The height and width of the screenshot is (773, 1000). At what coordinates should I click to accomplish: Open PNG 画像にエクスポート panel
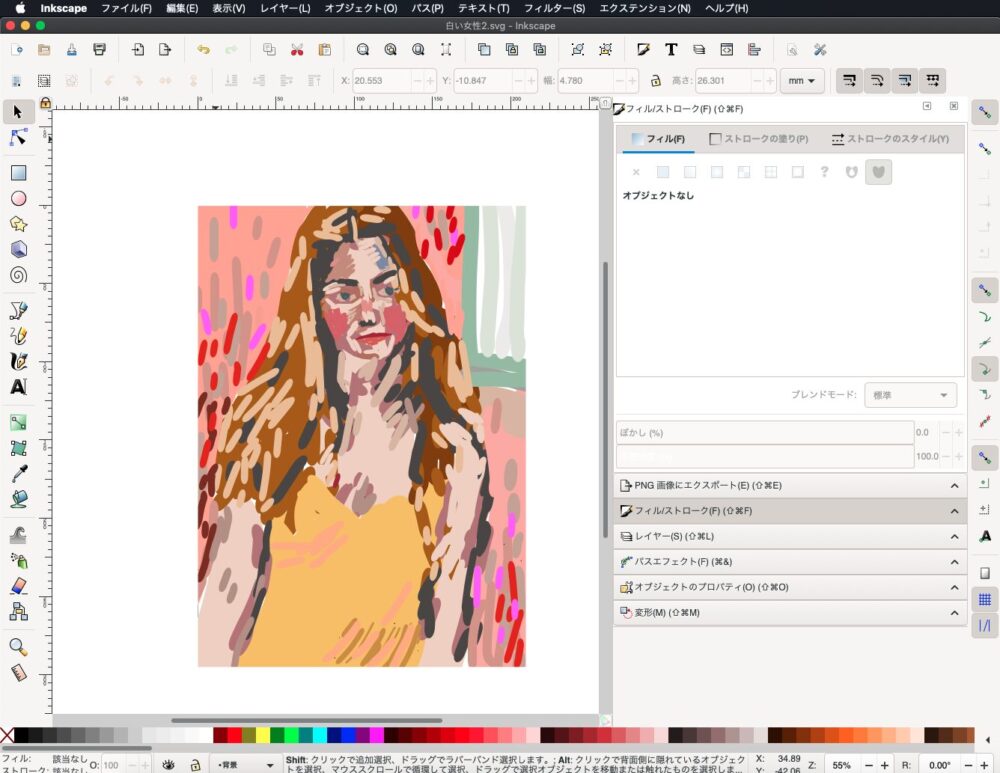[x=789, y=485]
